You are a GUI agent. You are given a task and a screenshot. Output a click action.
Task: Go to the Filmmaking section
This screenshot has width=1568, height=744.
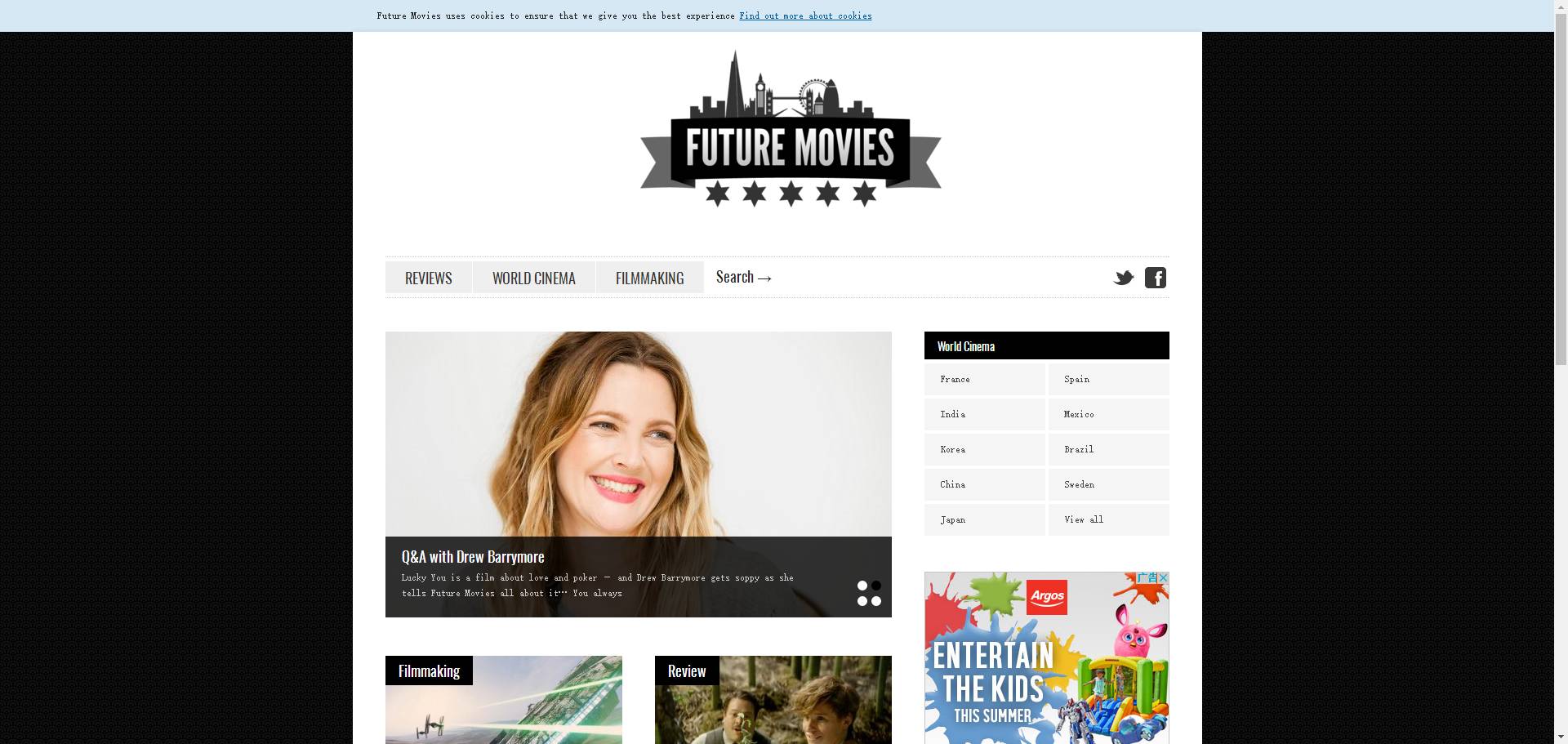(x=650, y=278)
